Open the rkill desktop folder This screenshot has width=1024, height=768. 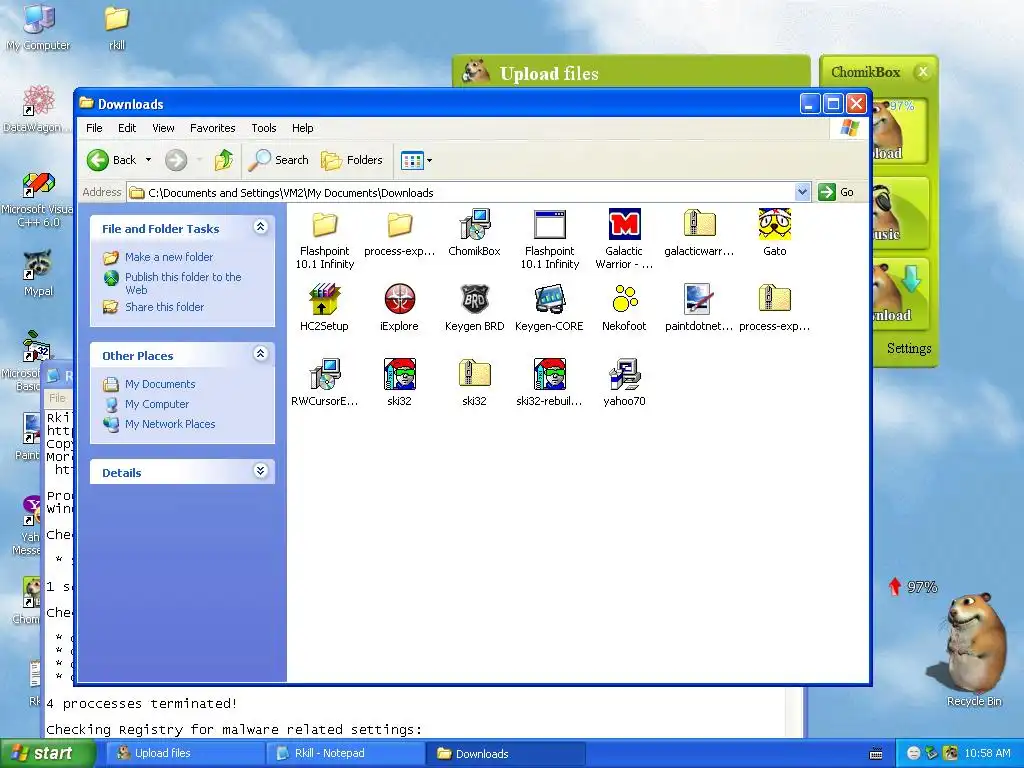pos(117,27)
